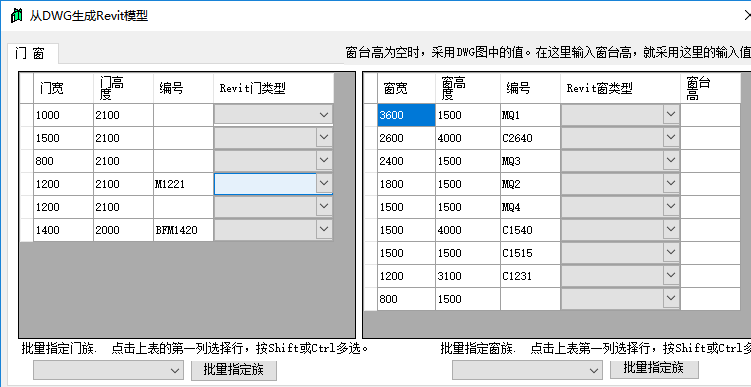Screen dimensions: 751x387
Task: Click the 窗台高 column header
Action: coord(710,88)
